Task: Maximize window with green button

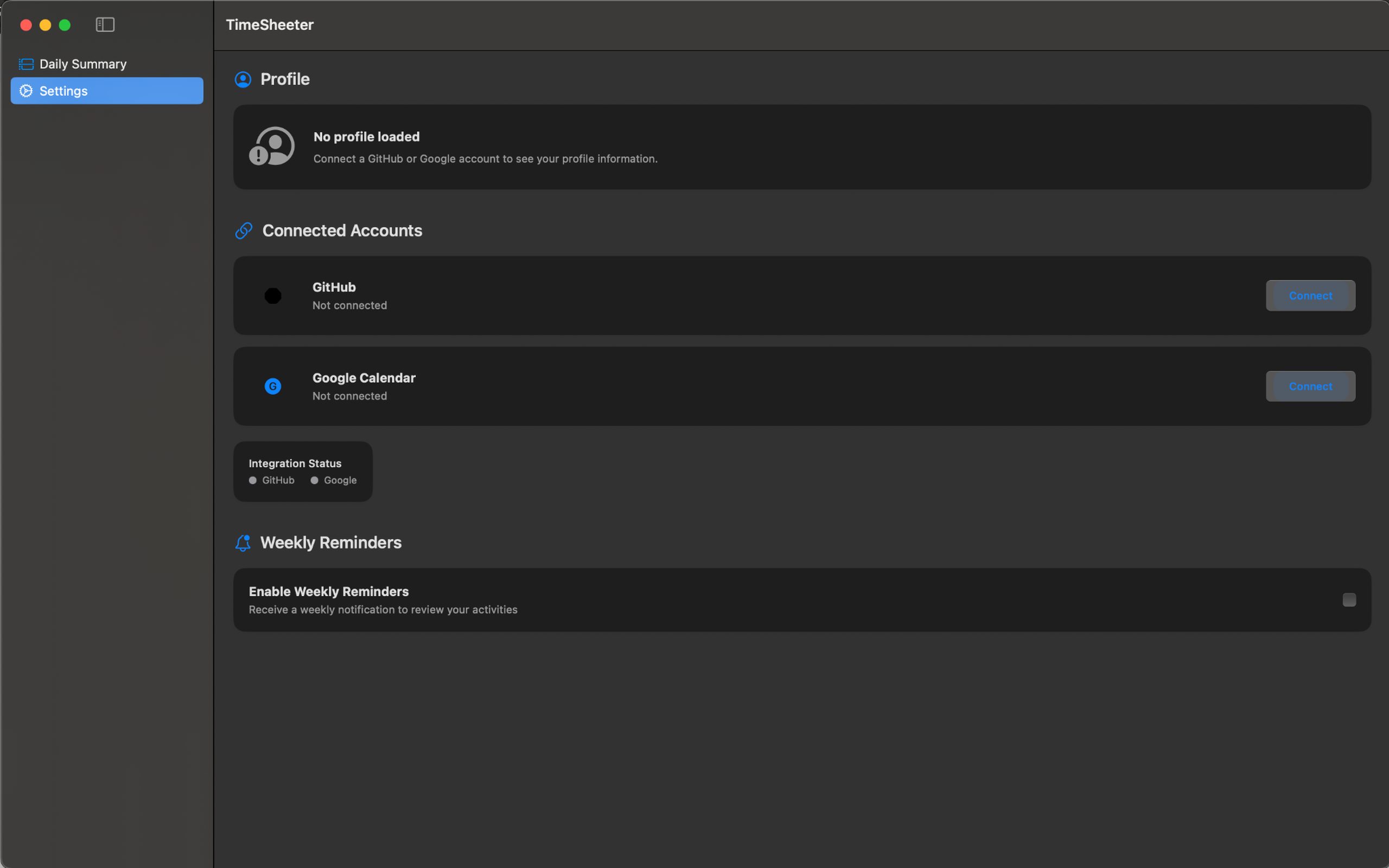Action: 65,25
